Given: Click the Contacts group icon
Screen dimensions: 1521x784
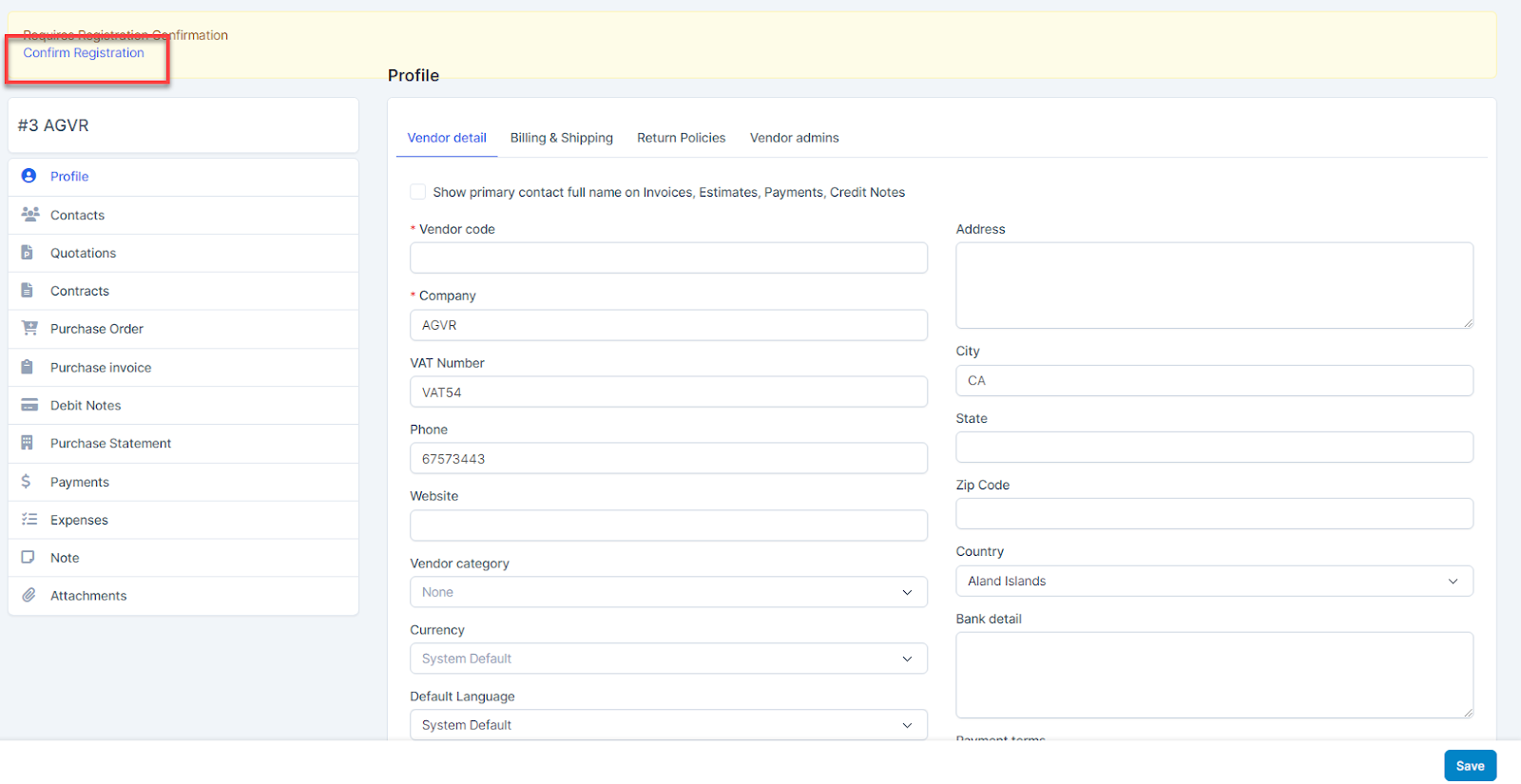Looking at the screenshot, I should click(x=29, y=215).
